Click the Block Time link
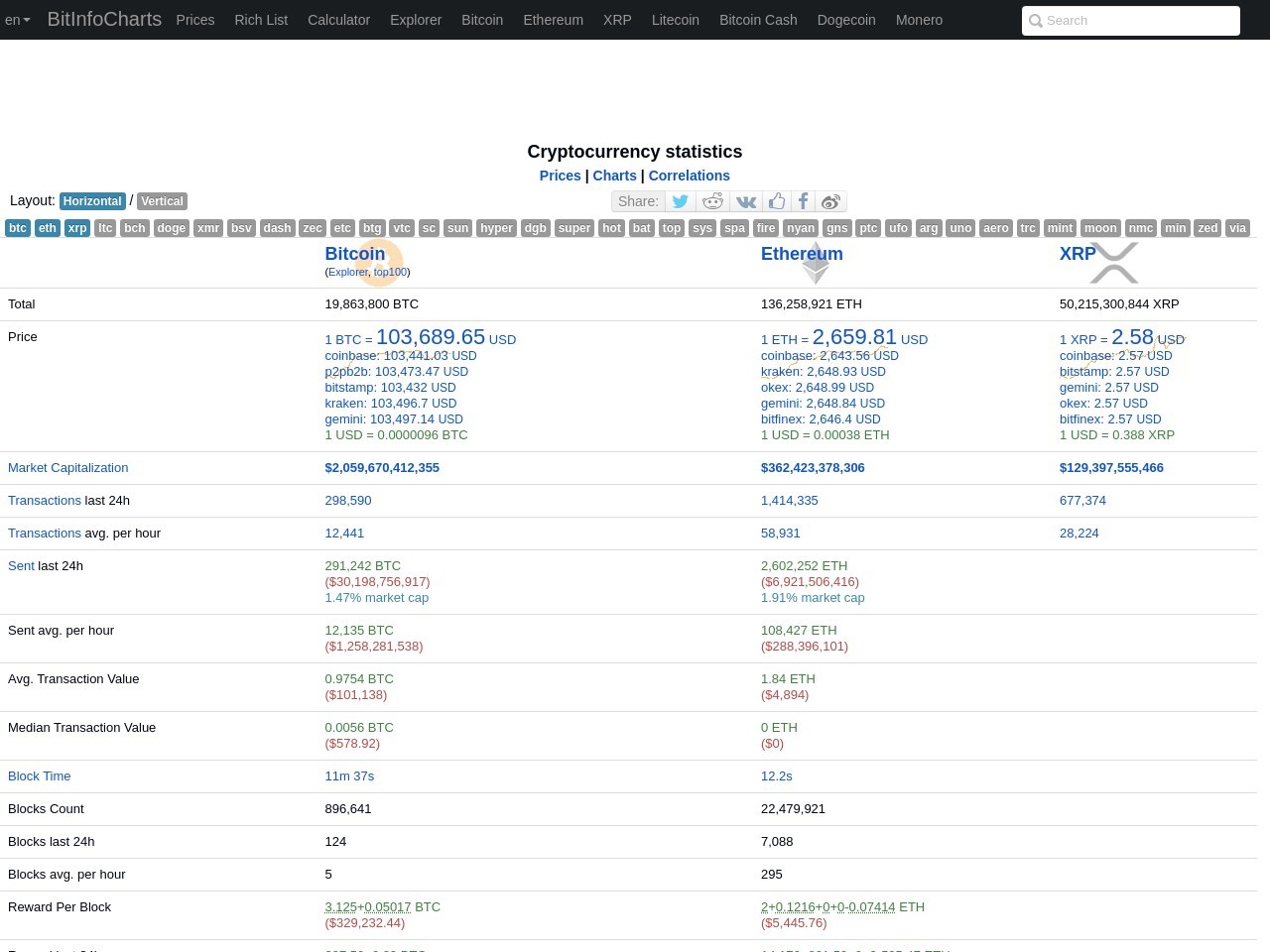This screenshot has height=952, width=1270. pos(39,775)
